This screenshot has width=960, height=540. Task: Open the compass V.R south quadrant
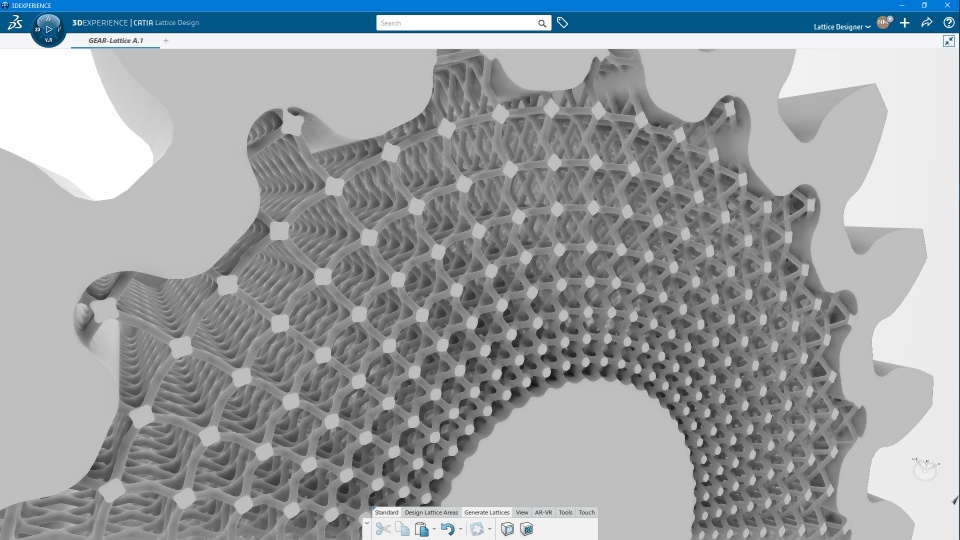(x=48, y=40)
